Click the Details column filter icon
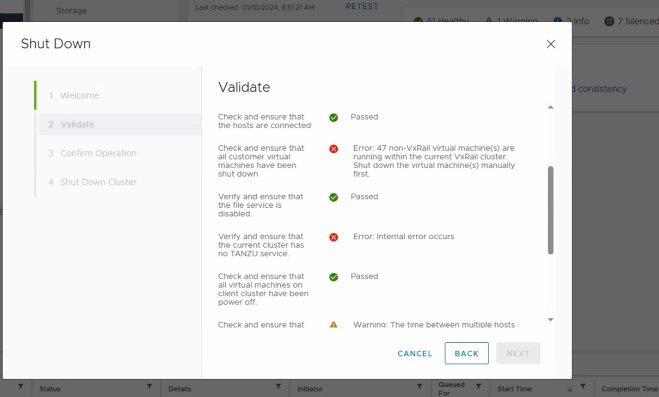 (278, 386)
